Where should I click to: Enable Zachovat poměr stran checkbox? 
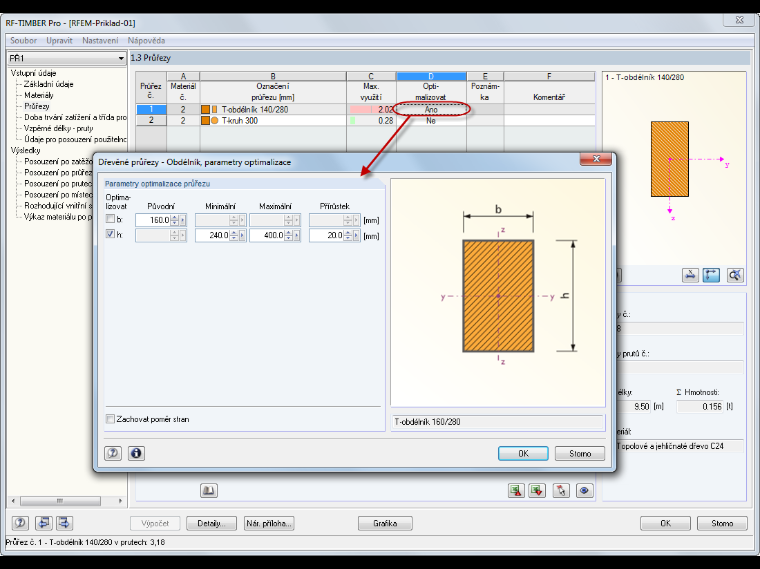tap(111, 419)
